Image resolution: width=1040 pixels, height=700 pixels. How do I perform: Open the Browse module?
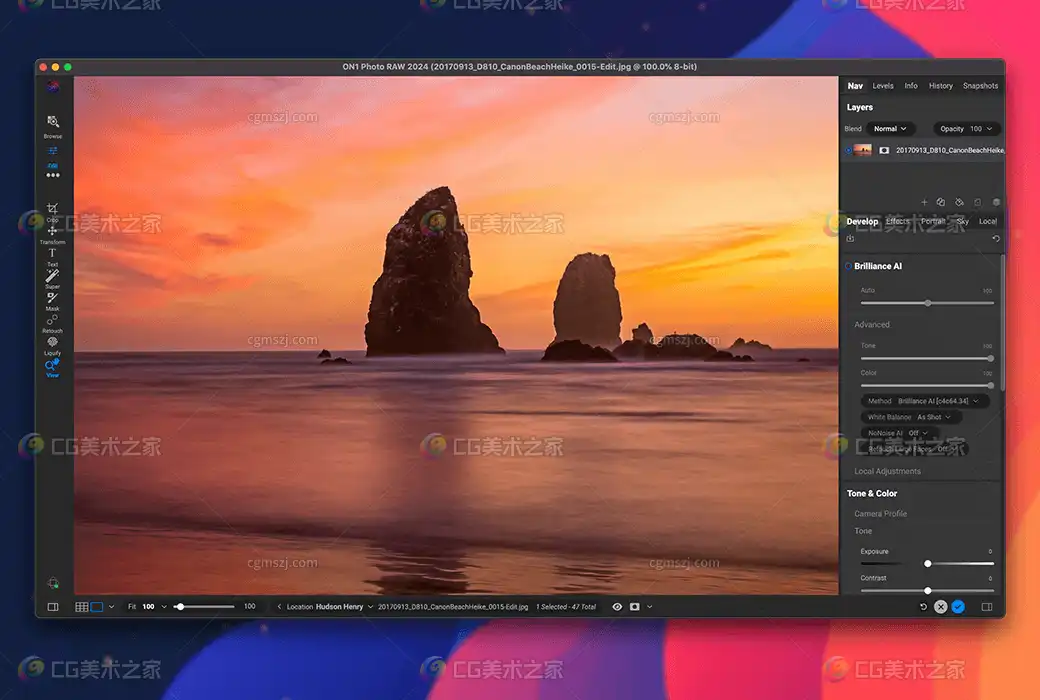click(x=53, y=123)
